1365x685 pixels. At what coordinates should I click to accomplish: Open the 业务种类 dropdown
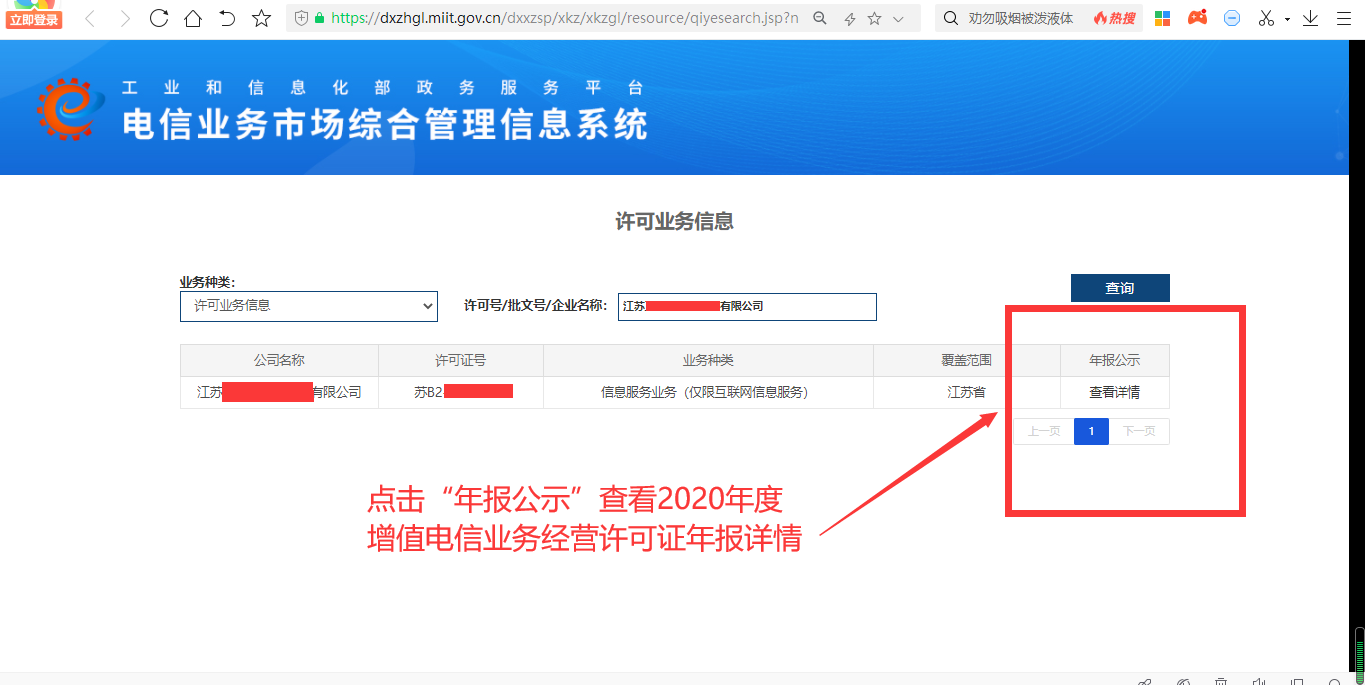click(x=308, y=306)
